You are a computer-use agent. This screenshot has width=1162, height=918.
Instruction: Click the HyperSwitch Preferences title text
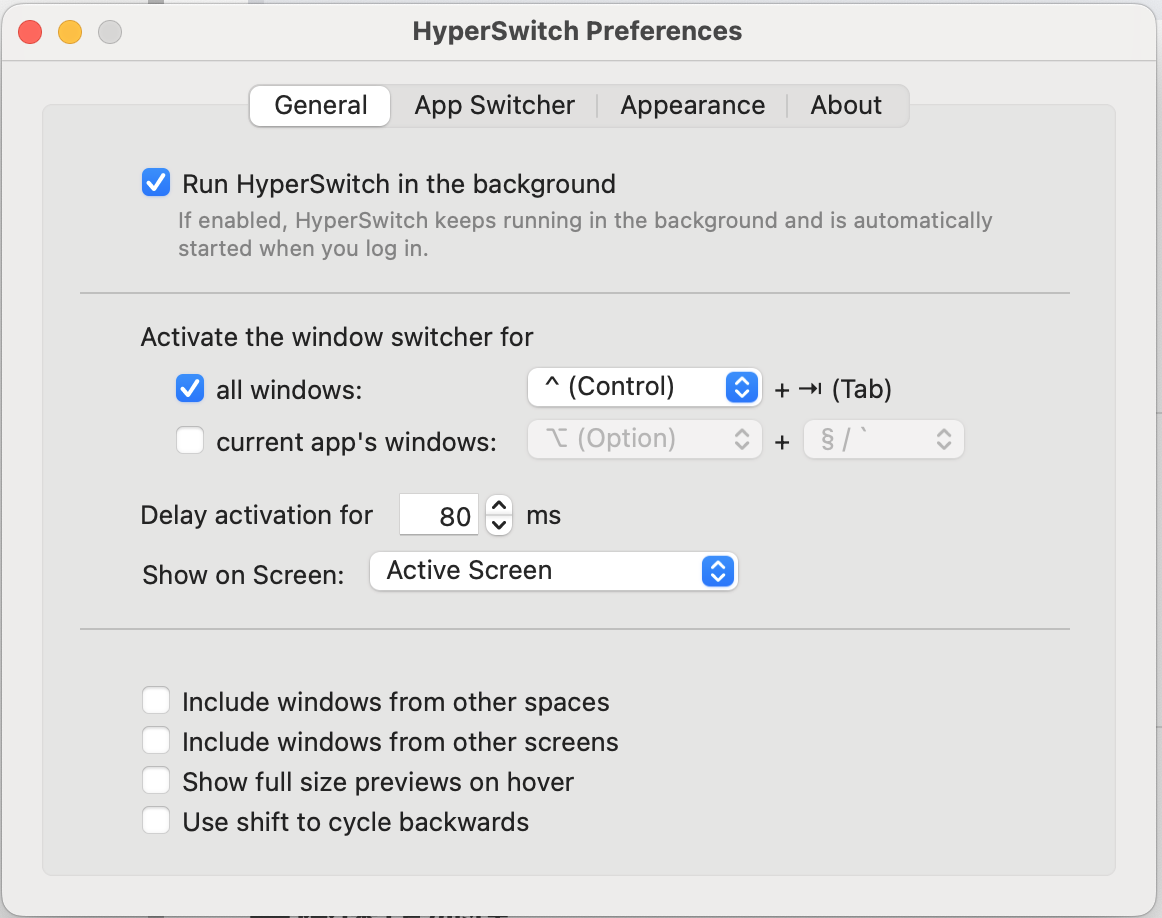(577, 31)
